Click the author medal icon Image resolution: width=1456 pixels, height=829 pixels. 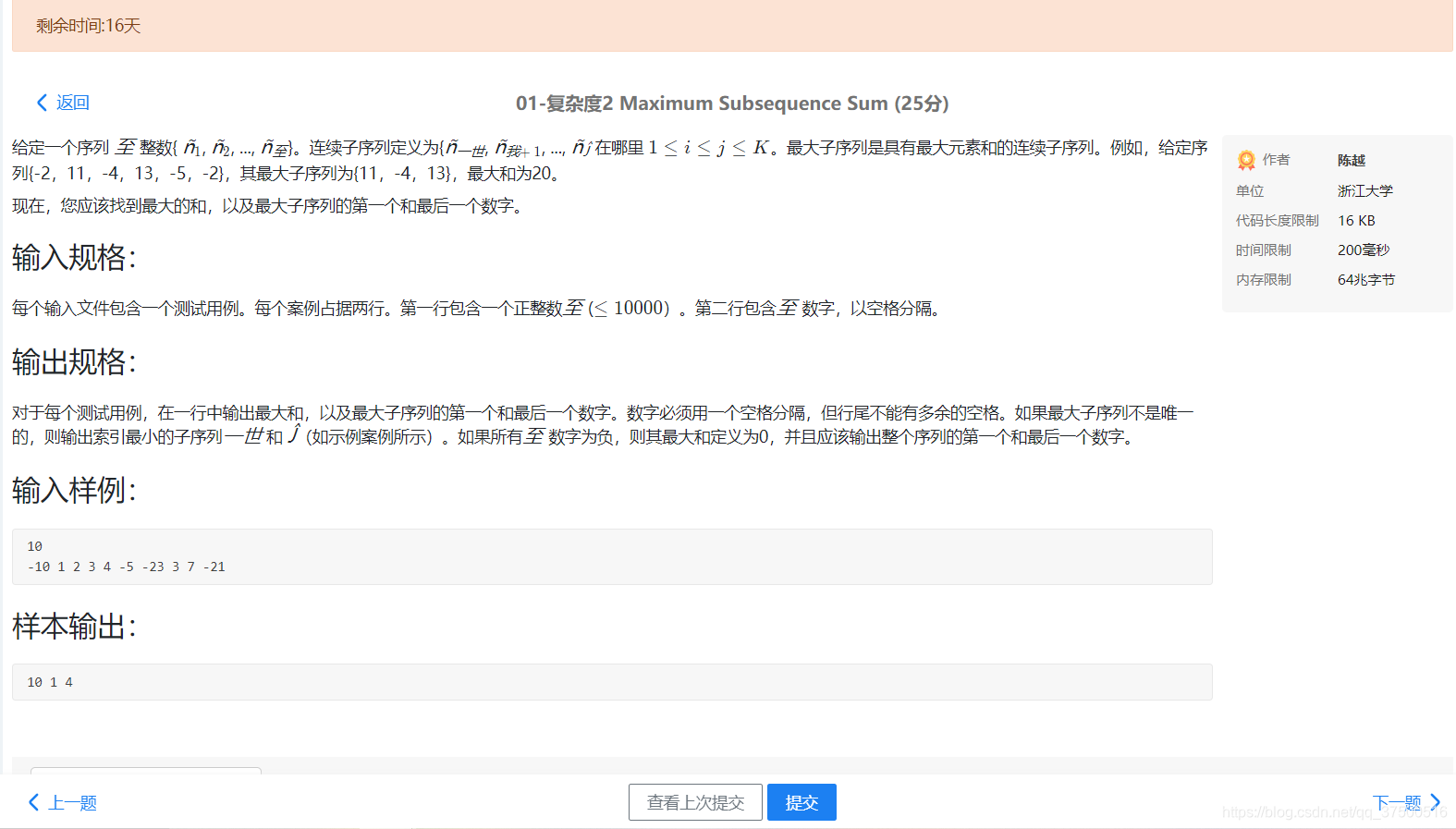(1246, 161)
